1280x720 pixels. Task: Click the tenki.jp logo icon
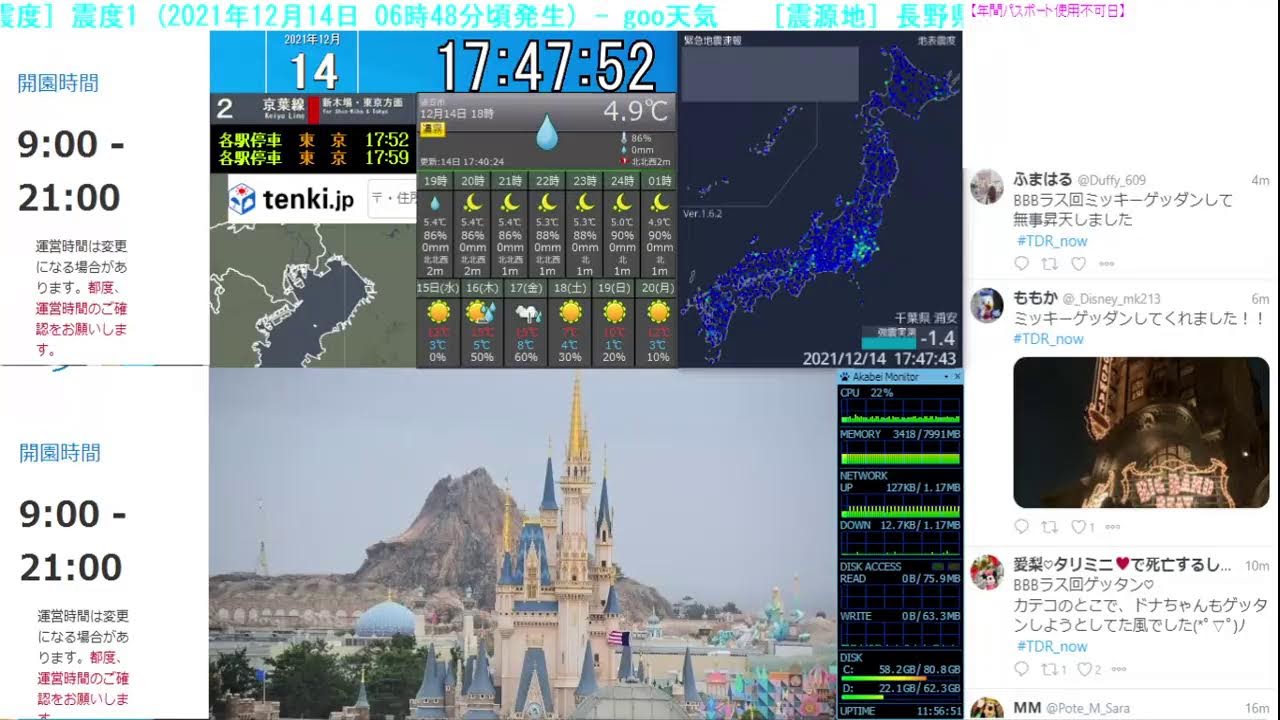(x=242, y=199)
